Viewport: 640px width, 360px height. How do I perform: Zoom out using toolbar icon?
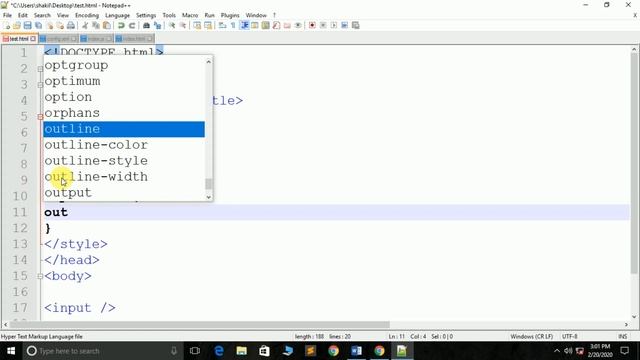tap(183, 26)
